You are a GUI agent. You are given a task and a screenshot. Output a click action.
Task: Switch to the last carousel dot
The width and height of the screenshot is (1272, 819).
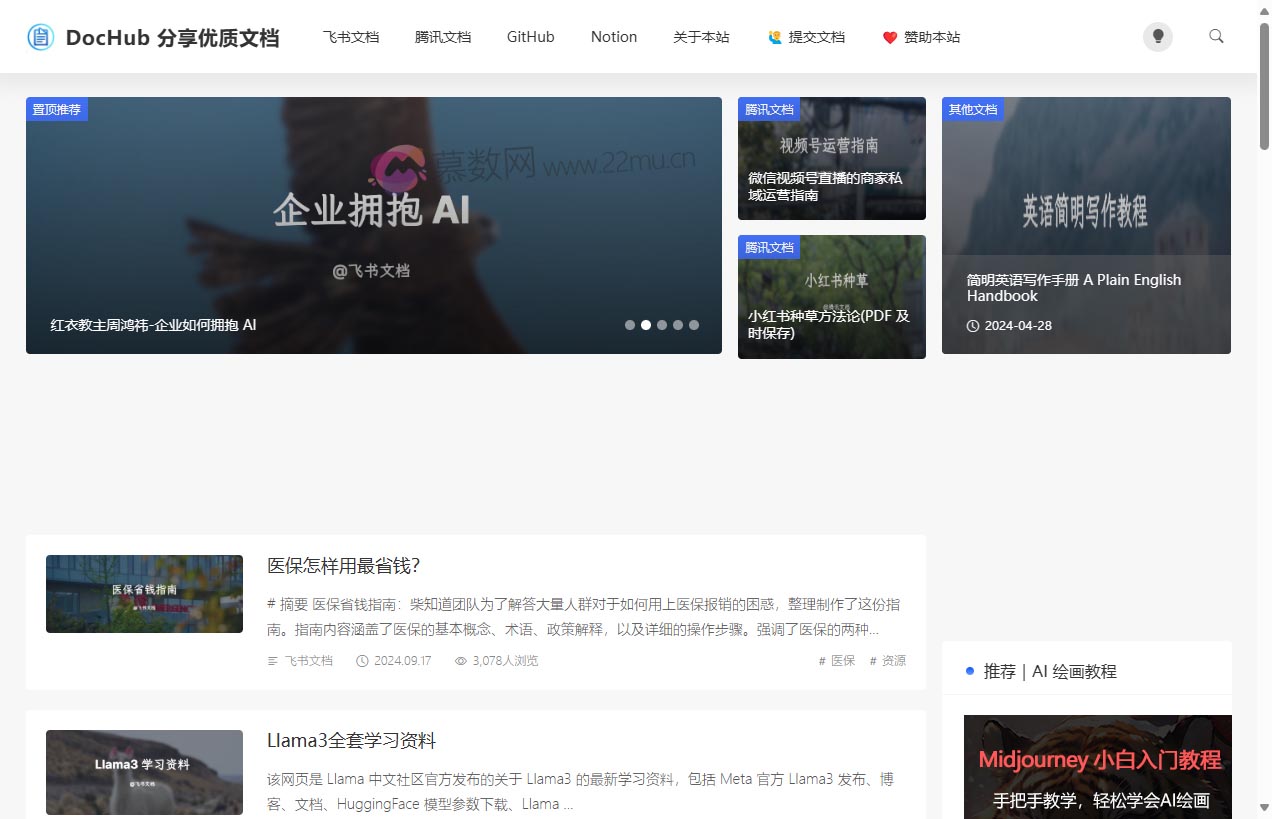coord(694,325)
